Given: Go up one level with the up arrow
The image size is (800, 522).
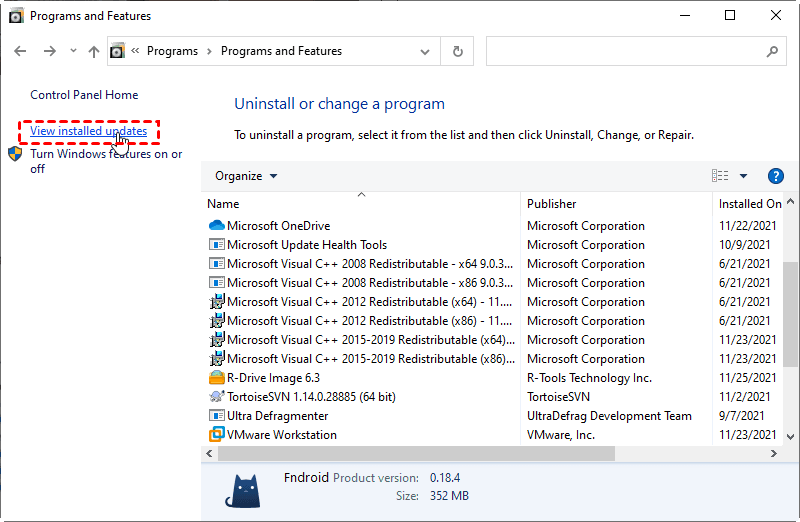Looking at the screenshot, I should [x=93, y=51].
